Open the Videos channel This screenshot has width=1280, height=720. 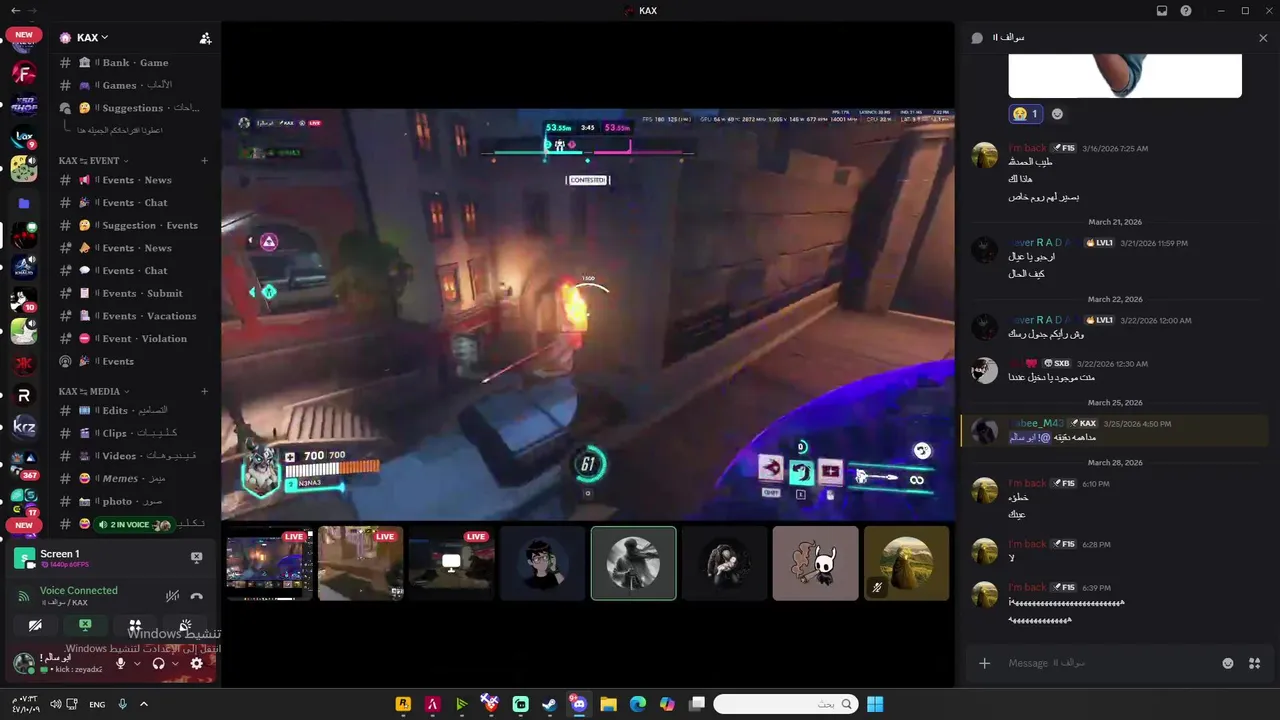pyautogui.click(x=135, y=456)
